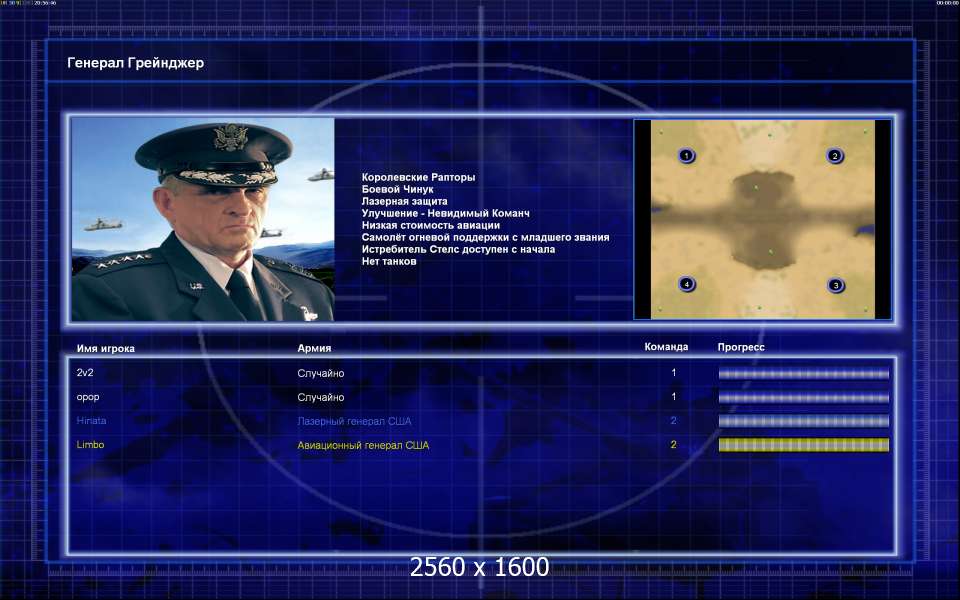Click team number 2 in the Лазерный генерал row
The width and height of the screenshot is (960, 600).
[673, 421]
